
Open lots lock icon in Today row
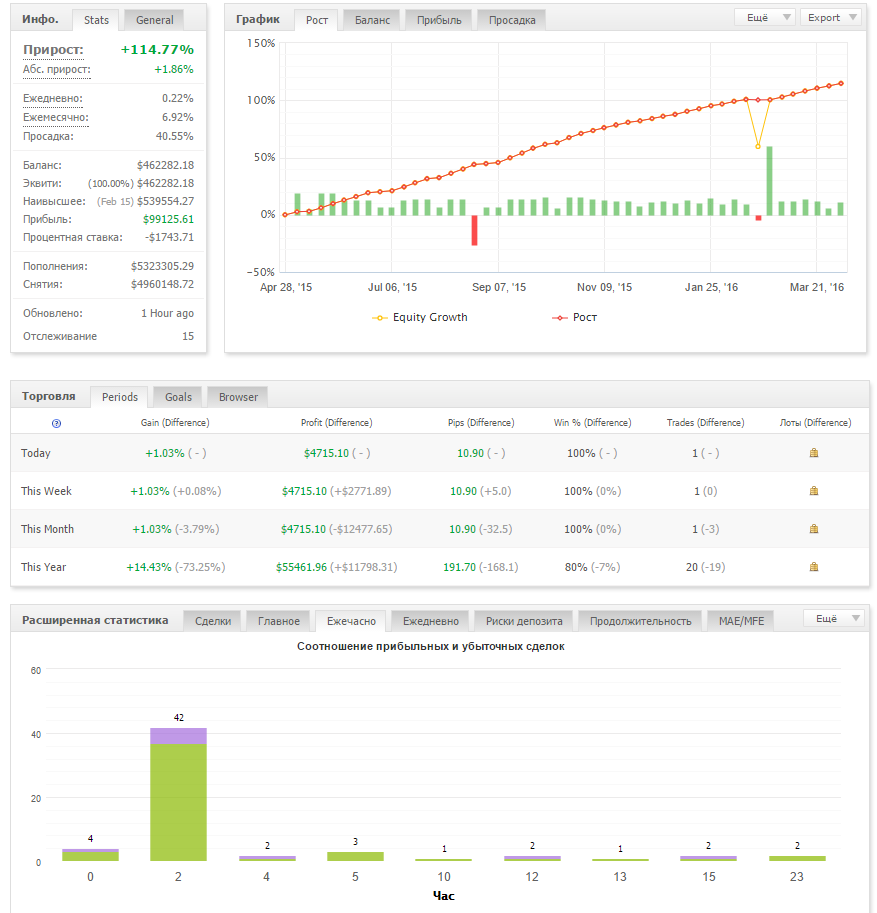coord(814,452)
